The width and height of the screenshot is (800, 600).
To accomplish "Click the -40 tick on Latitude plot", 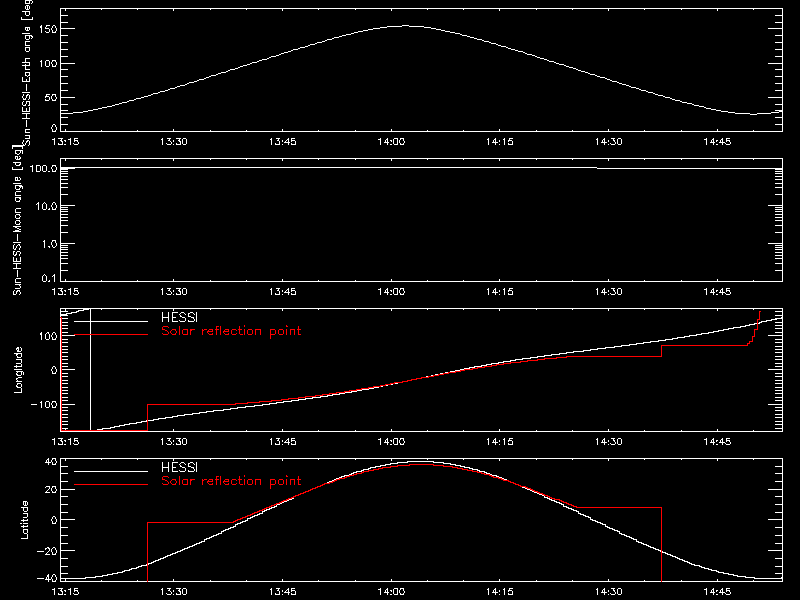I will pos(47,578).
